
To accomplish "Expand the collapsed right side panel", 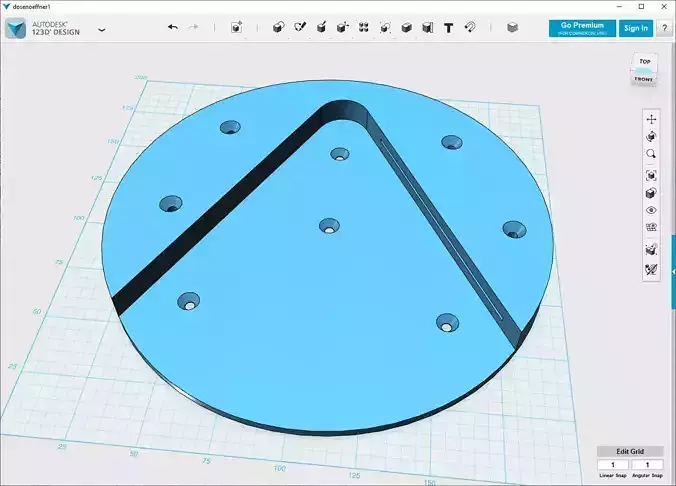I will point(673,272).
